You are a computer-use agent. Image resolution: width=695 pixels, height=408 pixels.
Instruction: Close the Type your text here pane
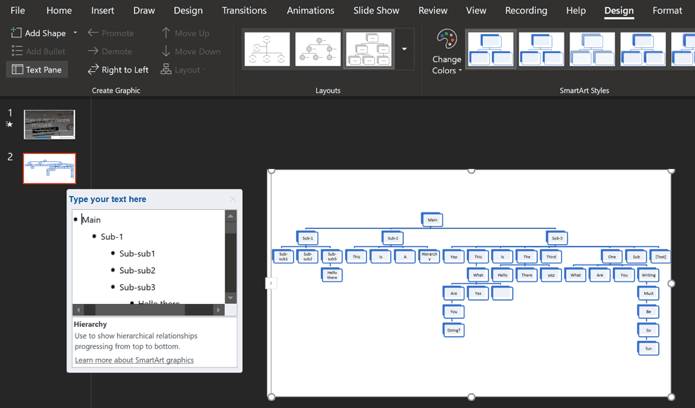pyautogui.click(x=233, y=199)
